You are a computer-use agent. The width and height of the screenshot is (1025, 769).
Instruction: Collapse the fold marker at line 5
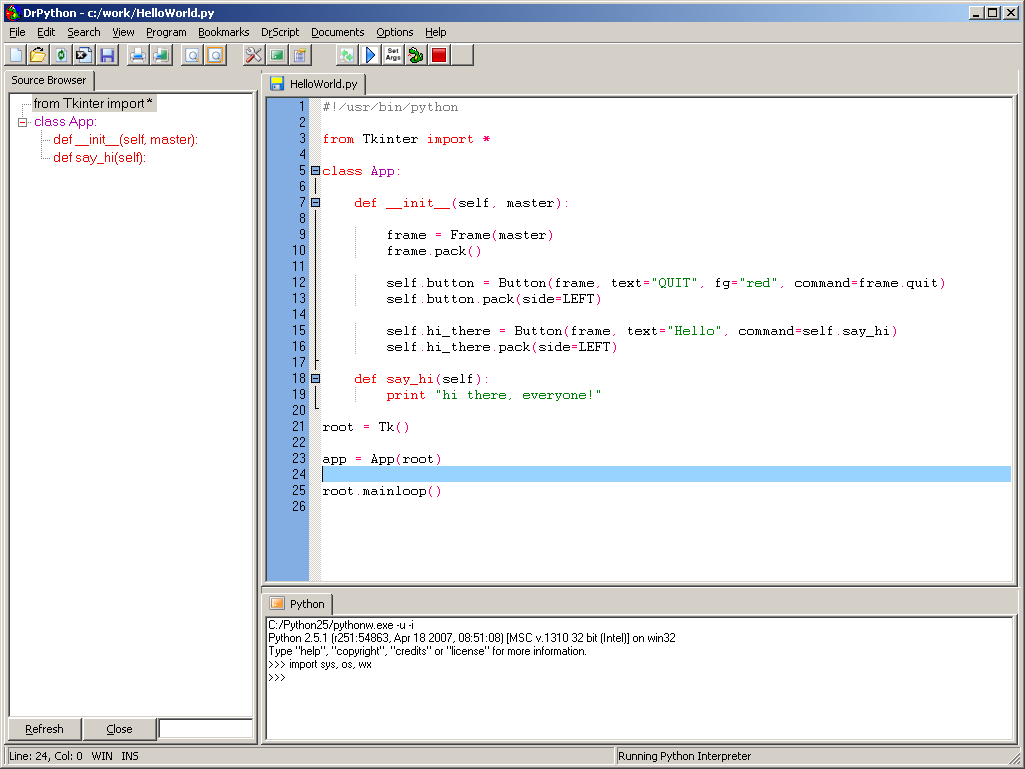[315, 171]
